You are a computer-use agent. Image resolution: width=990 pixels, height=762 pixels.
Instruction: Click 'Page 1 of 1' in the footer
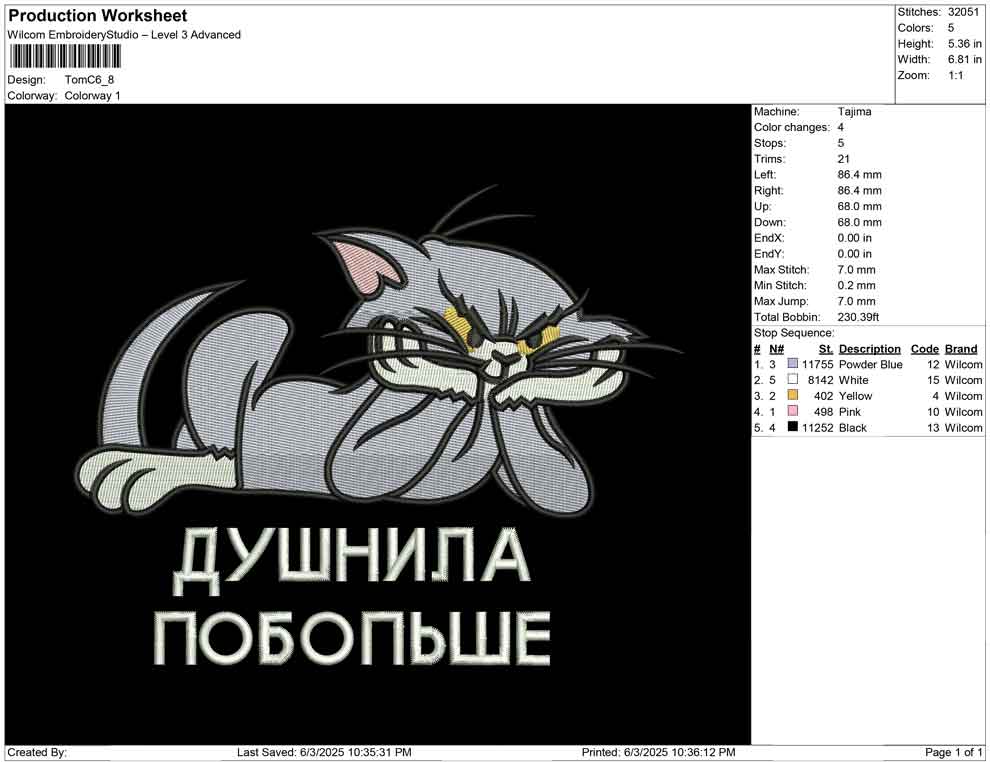point(953,752)
